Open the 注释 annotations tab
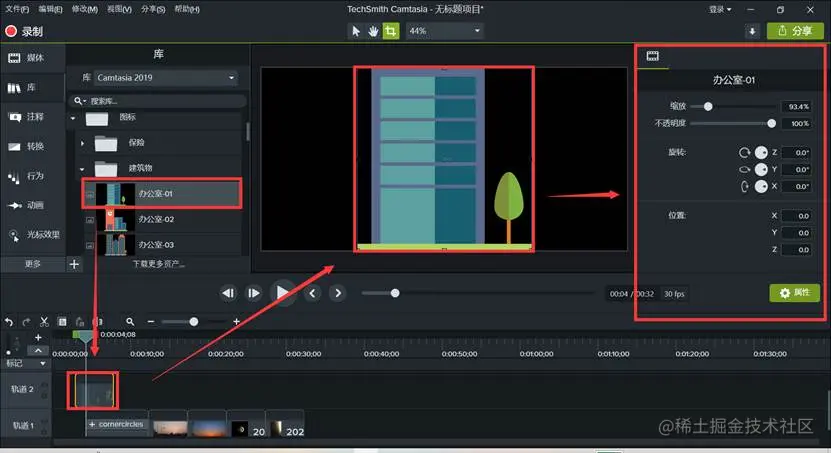831x453 pixels. 32,117
